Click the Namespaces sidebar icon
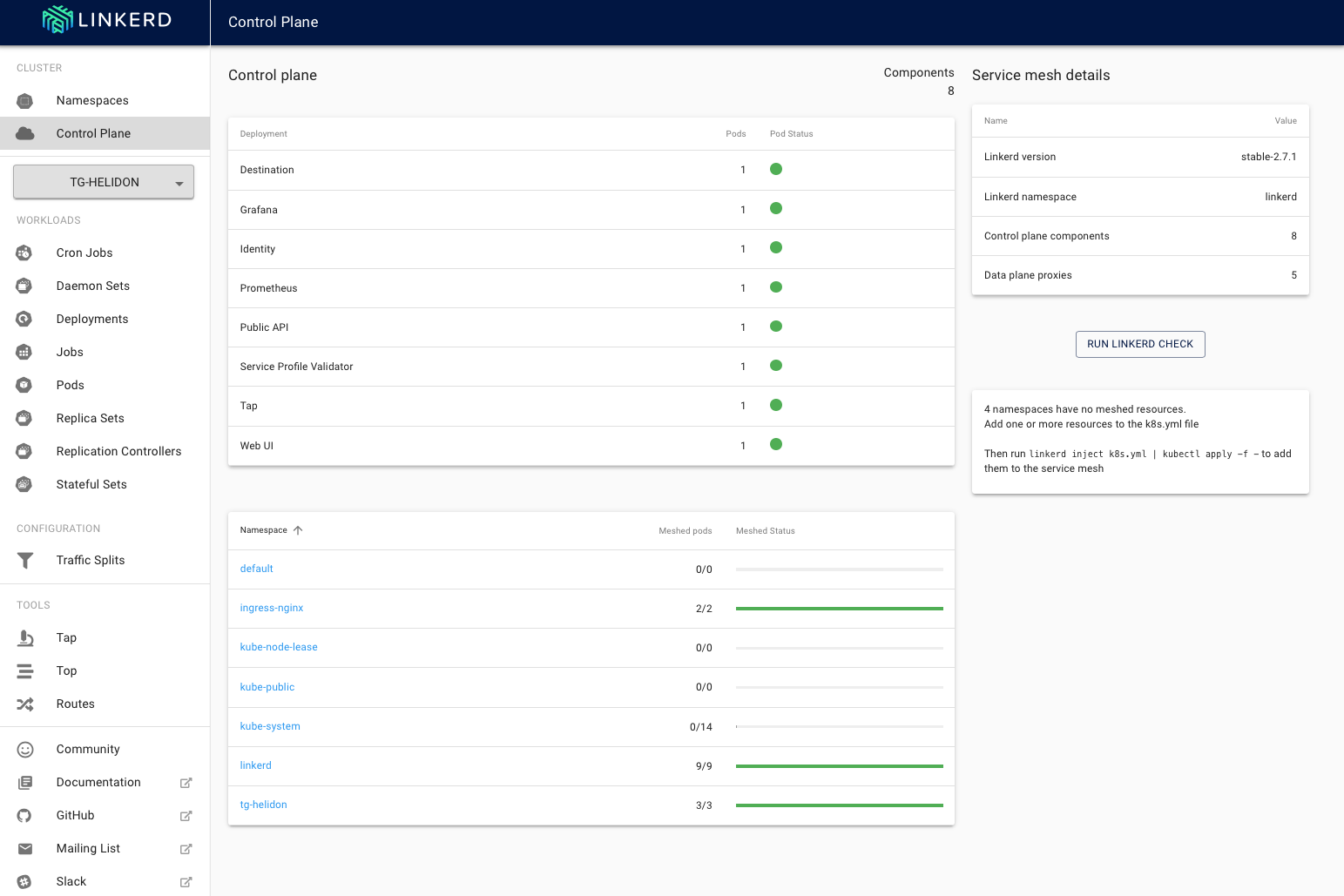The height and width of the screenshot is (896, 1344). [x=25, y=101]
